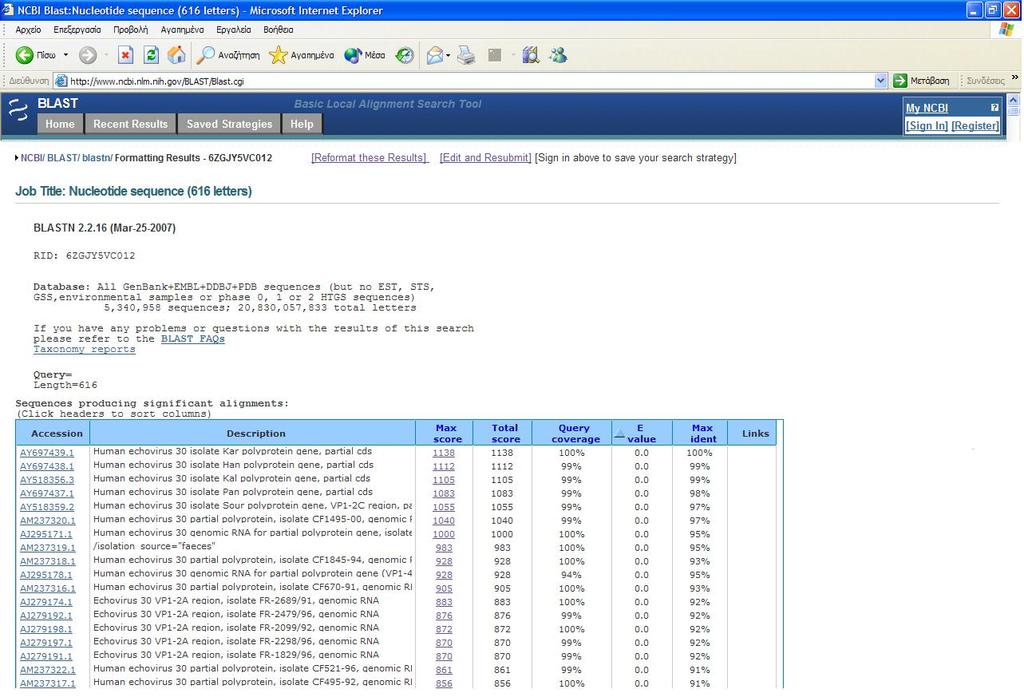Viewport: 1024px width, 697px height.
Task: Click the breadcrumb triangle before NCBI
Action: point(16,158)
